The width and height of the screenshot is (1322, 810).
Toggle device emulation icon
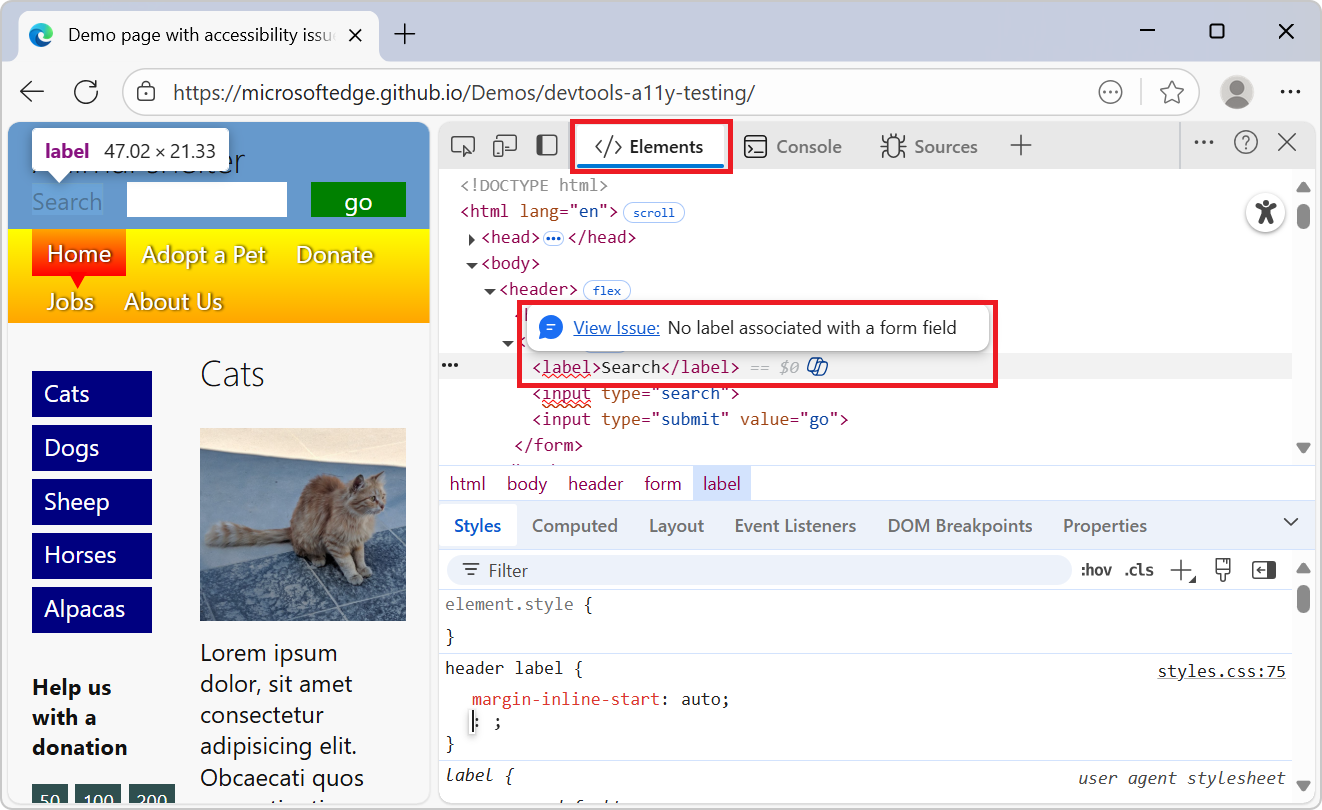click(x=505, y=146)
